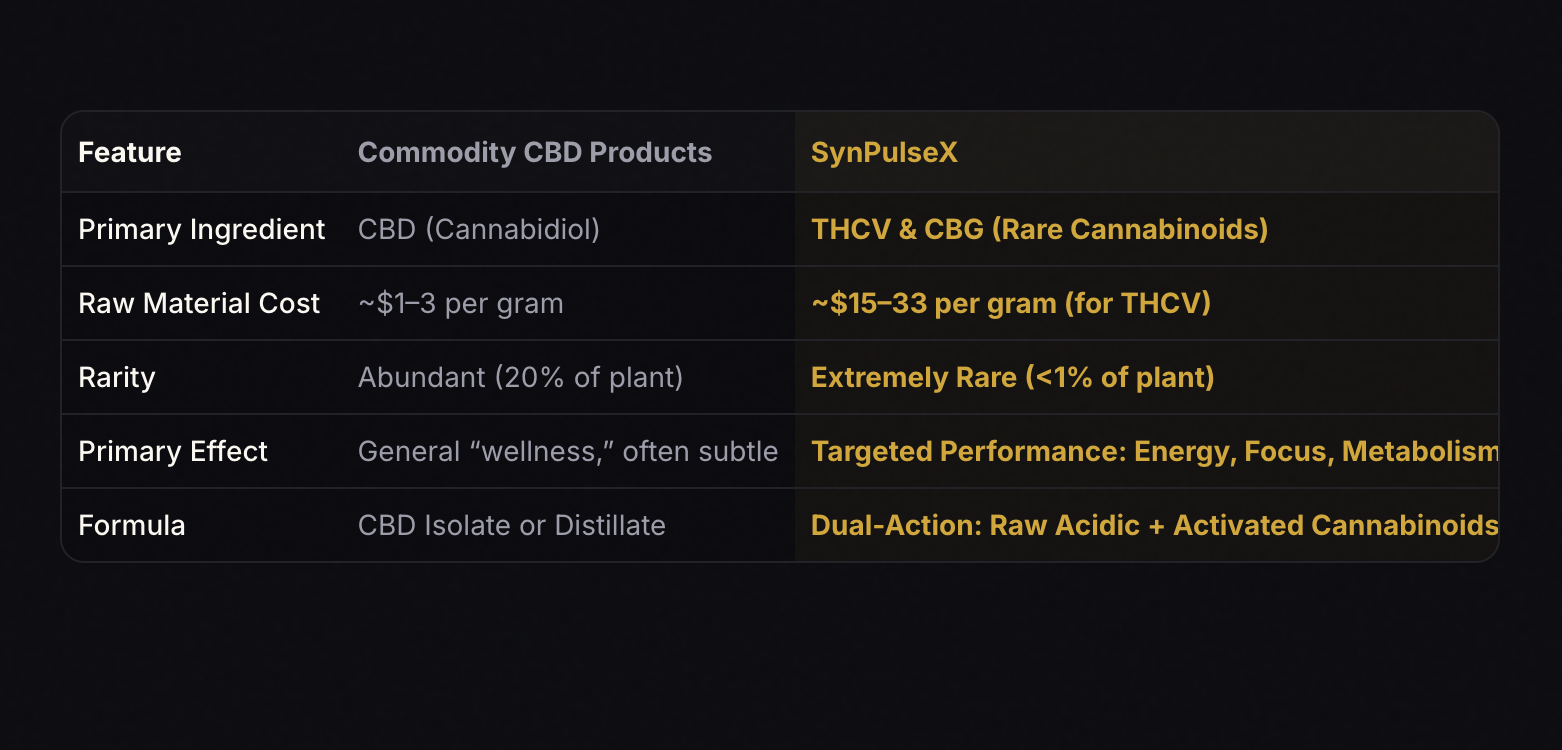Click the SynPulseX column header
The height and width of the screenshot is (750, 1562).
click(884, 152)
